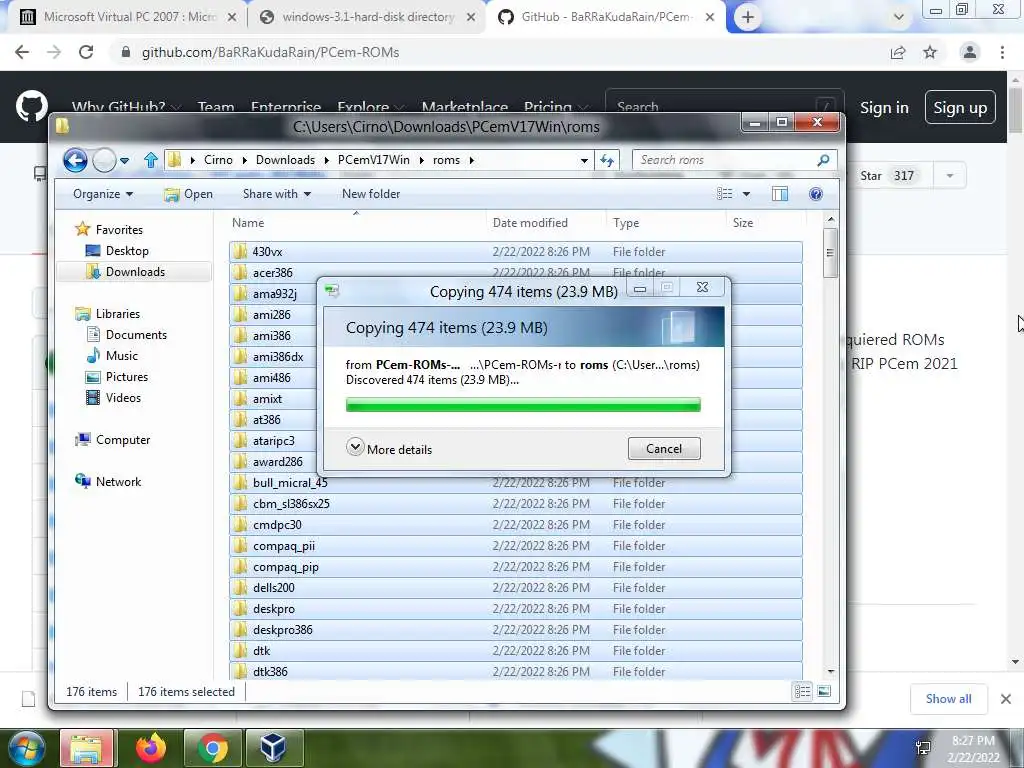Screen dimensions: 1024x768
Task: Open the Share with menu
Action: (x=277, y=194)
